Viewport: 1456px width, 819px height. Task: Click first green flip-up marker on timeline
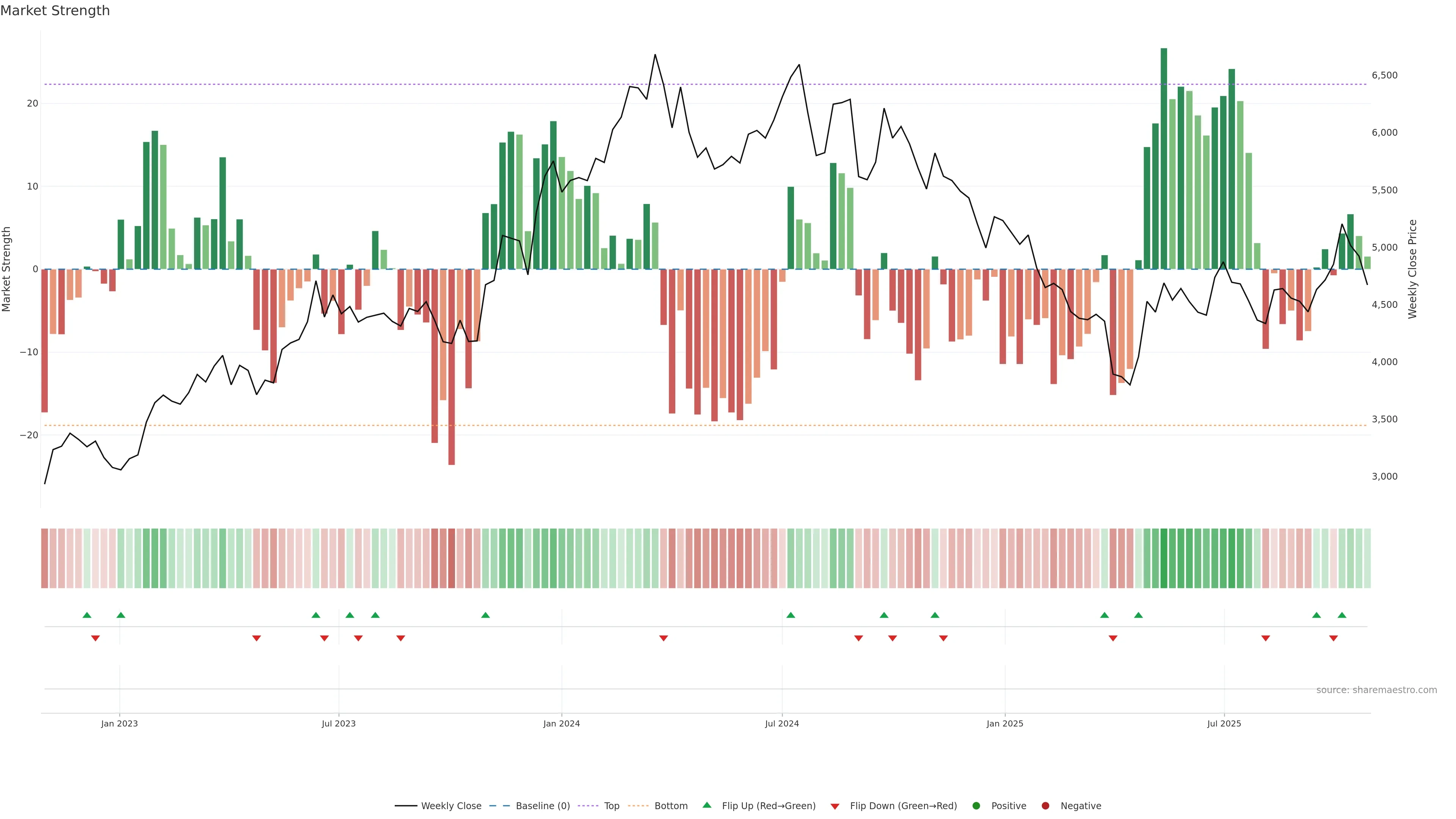click(x=86, y=615)
